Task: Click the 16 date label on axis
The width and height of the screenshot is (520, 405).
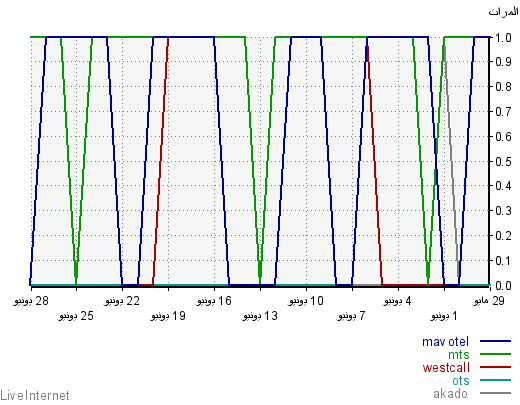Action: (214, 301)
